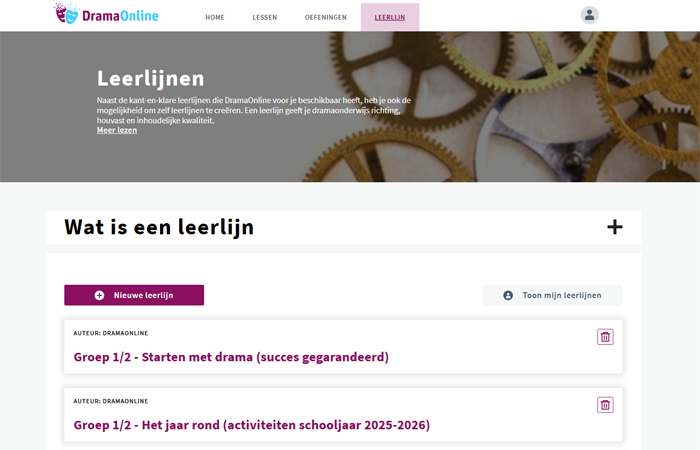Open 'Groep 1/2 - Starten met drama' leerlijn
The height and width of the screenshot is (450, 700).
(x=231, y=357)
